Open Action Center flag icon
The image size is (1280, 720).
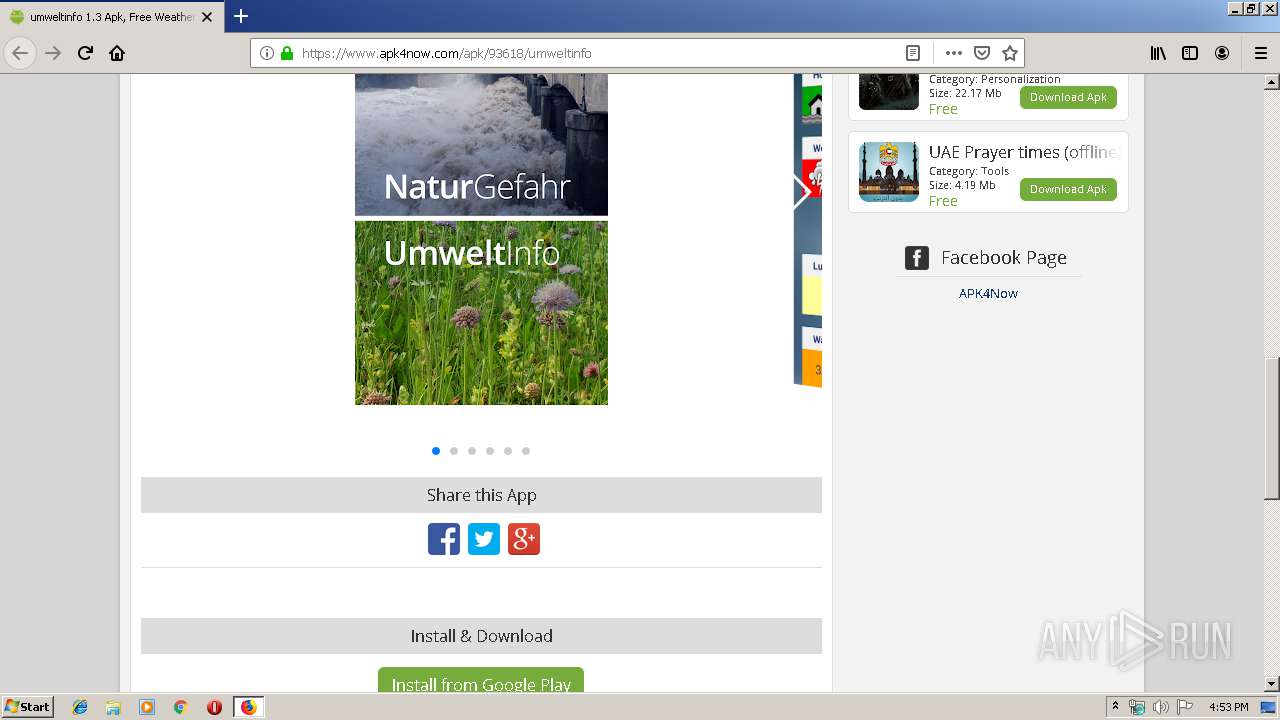click(1185, 707)
